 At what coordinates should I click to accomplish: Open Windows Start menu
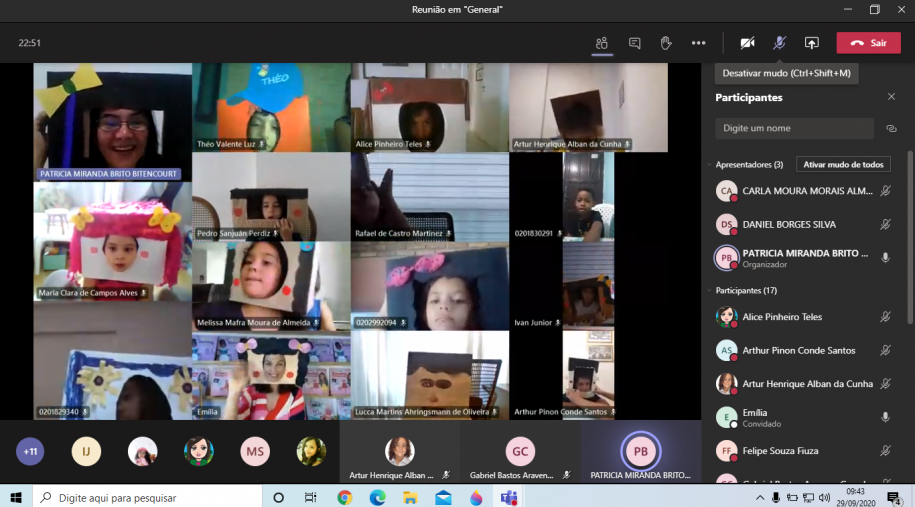tap(16, 497)
